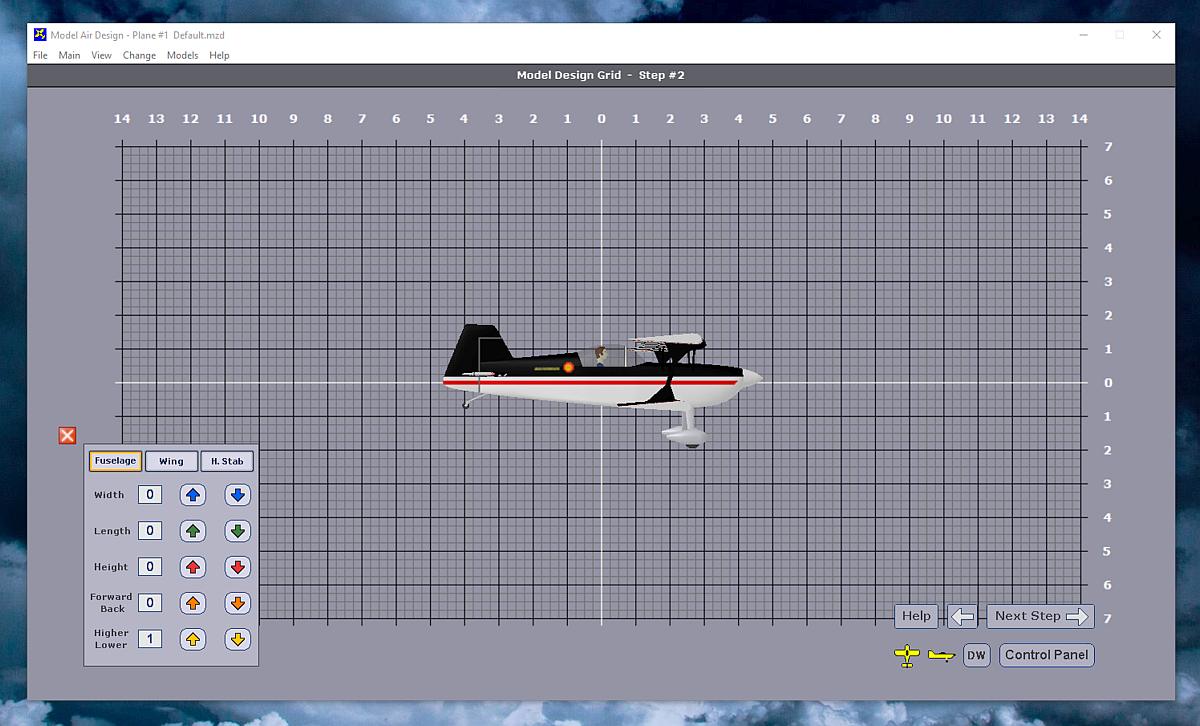The width and height of the screenshot is (1200, 726).
Task: Lower fuselage with yellow down arrow
Action: (x=237, y=639)
